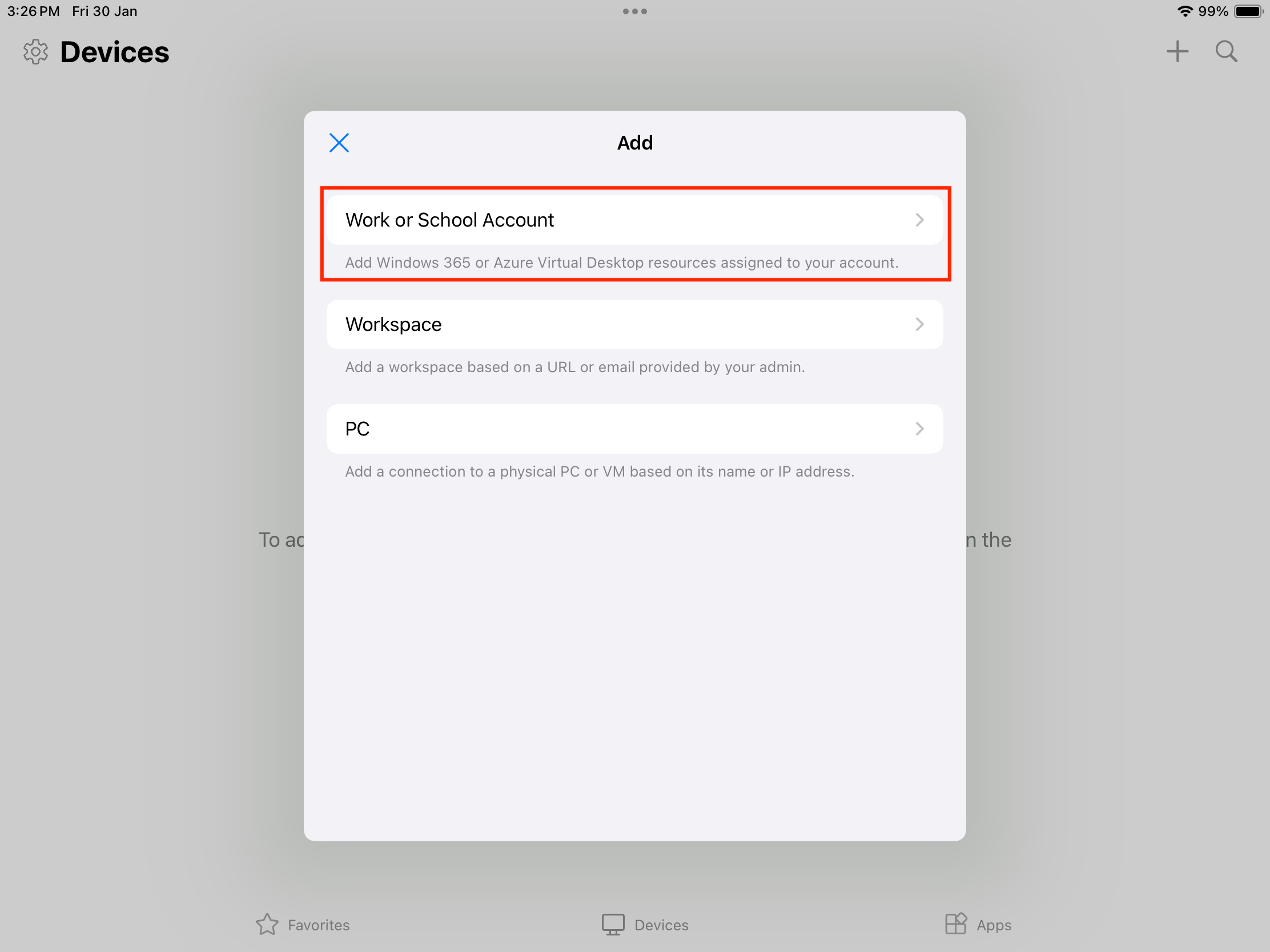
Task: Tap the Favorites star icon
Action: [267, 925]
